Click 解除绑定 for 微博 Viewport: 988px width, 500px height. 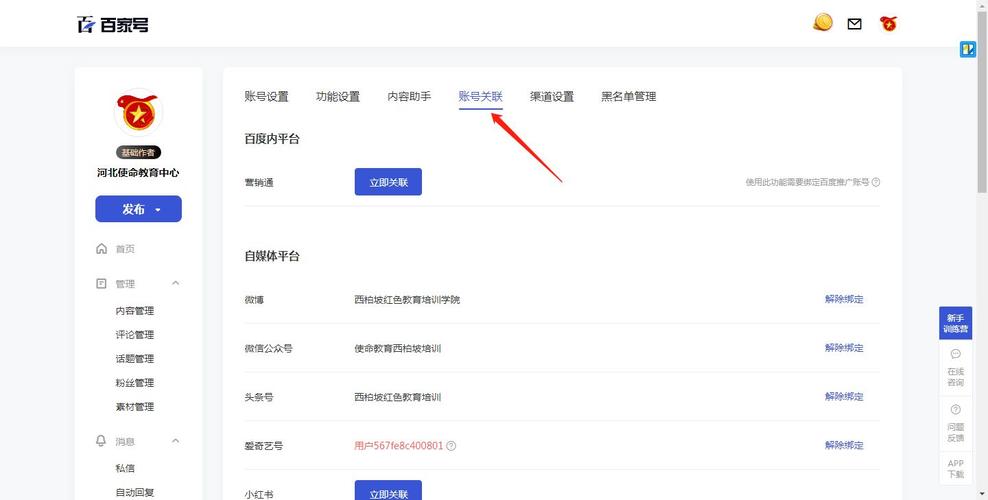pos(844,299)
